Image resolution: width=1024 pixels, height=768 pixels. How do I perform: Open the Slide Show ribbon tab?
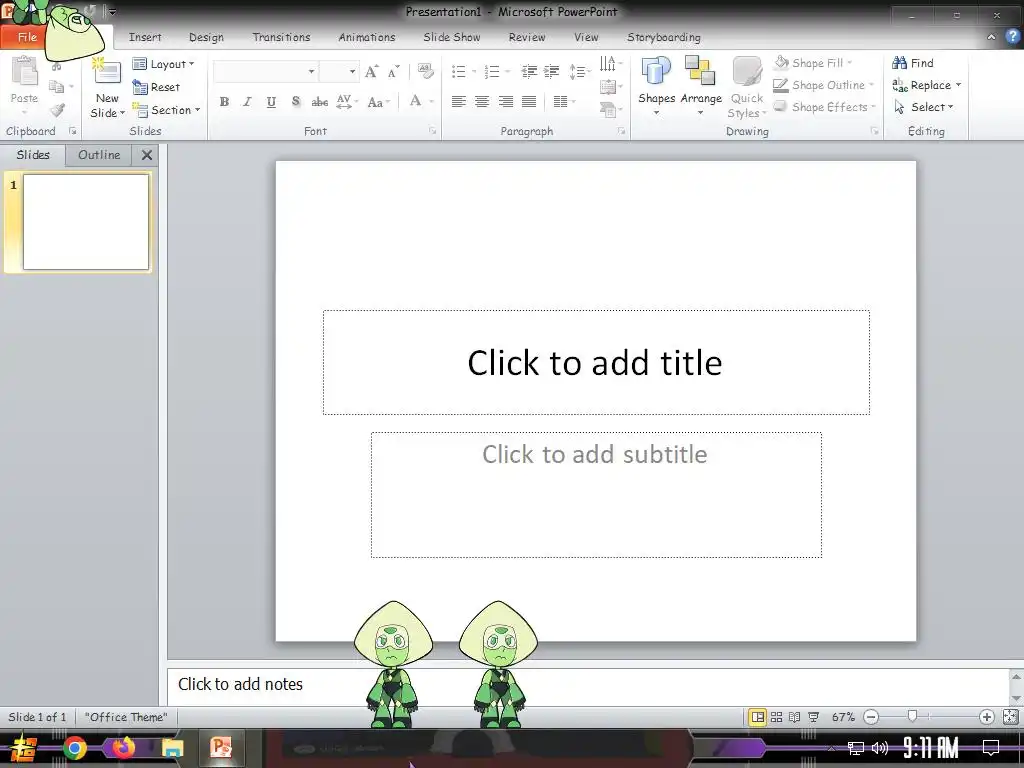click(451, 37)
